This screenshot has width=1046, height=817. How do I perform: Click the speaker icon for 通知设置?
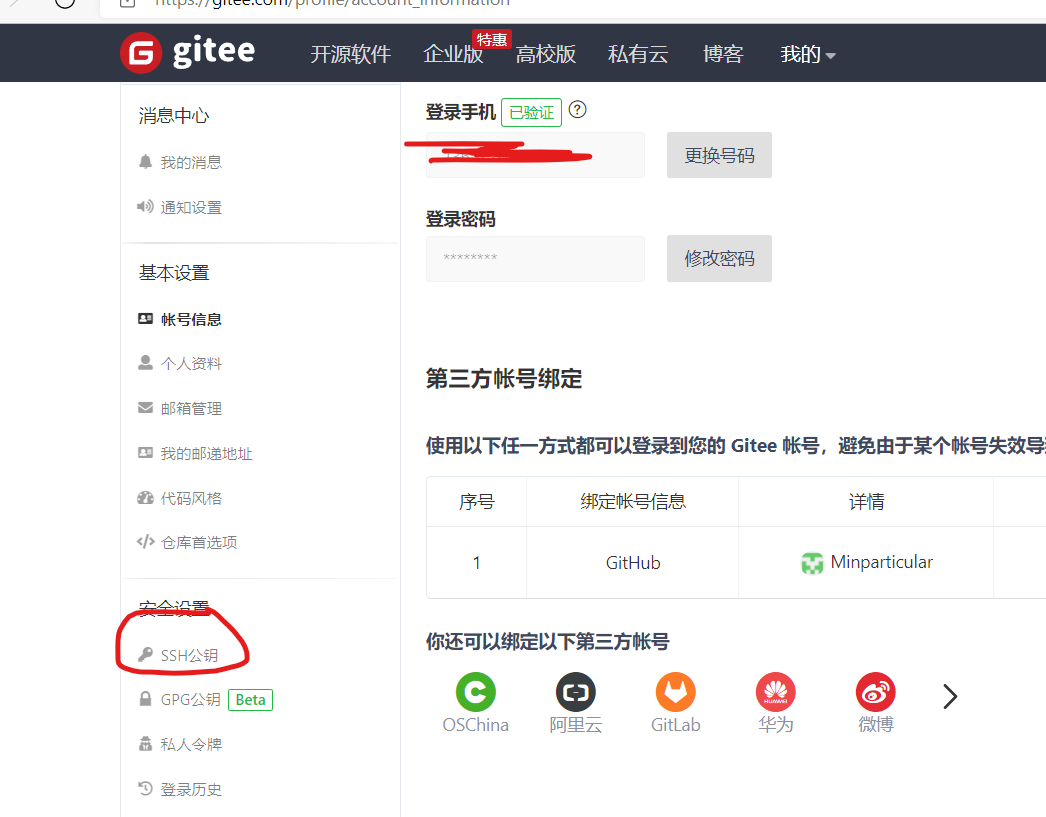(x=145, y=207)
